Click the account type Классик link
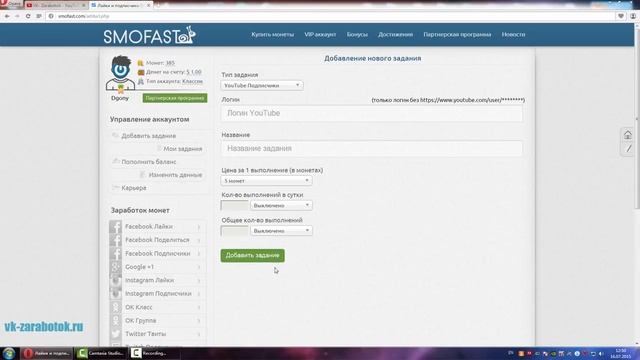Viewport: 640px width, 360px height. (x=192, y=81)
